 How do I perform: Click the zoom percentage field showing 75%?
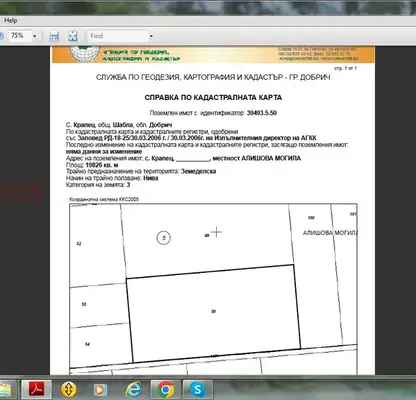click(19, 36)
